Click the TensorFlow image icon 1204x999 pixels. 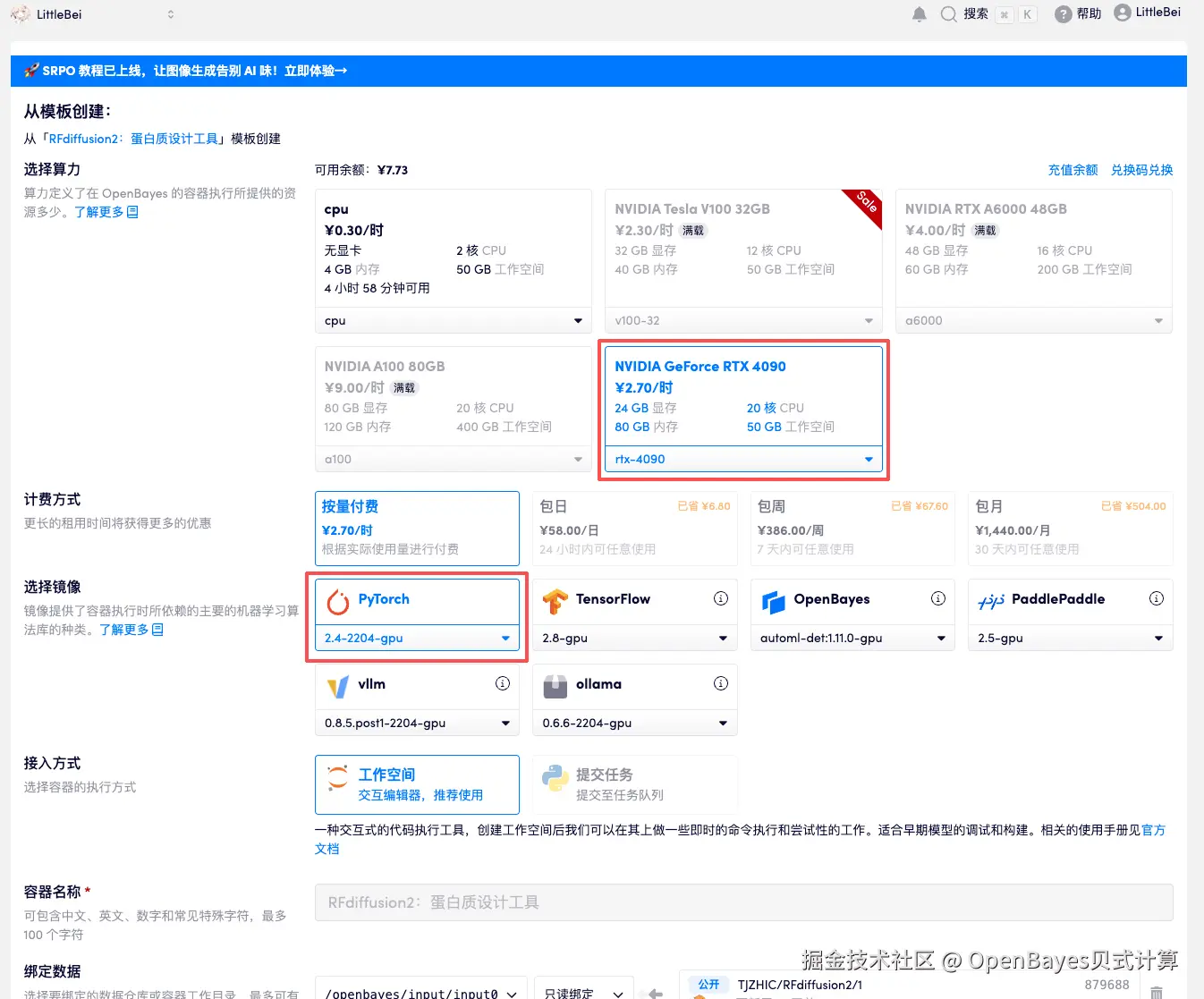[555, 600]
